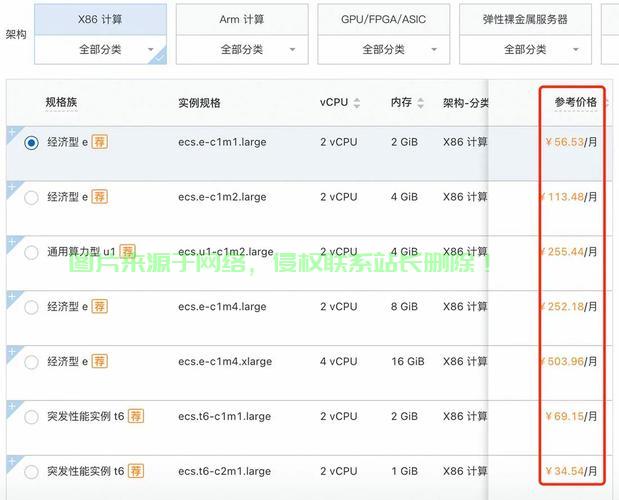Select radio for ecs.e-c1m4.xlarge
This screenshot has width=619, height=500.
coord(31,362)
